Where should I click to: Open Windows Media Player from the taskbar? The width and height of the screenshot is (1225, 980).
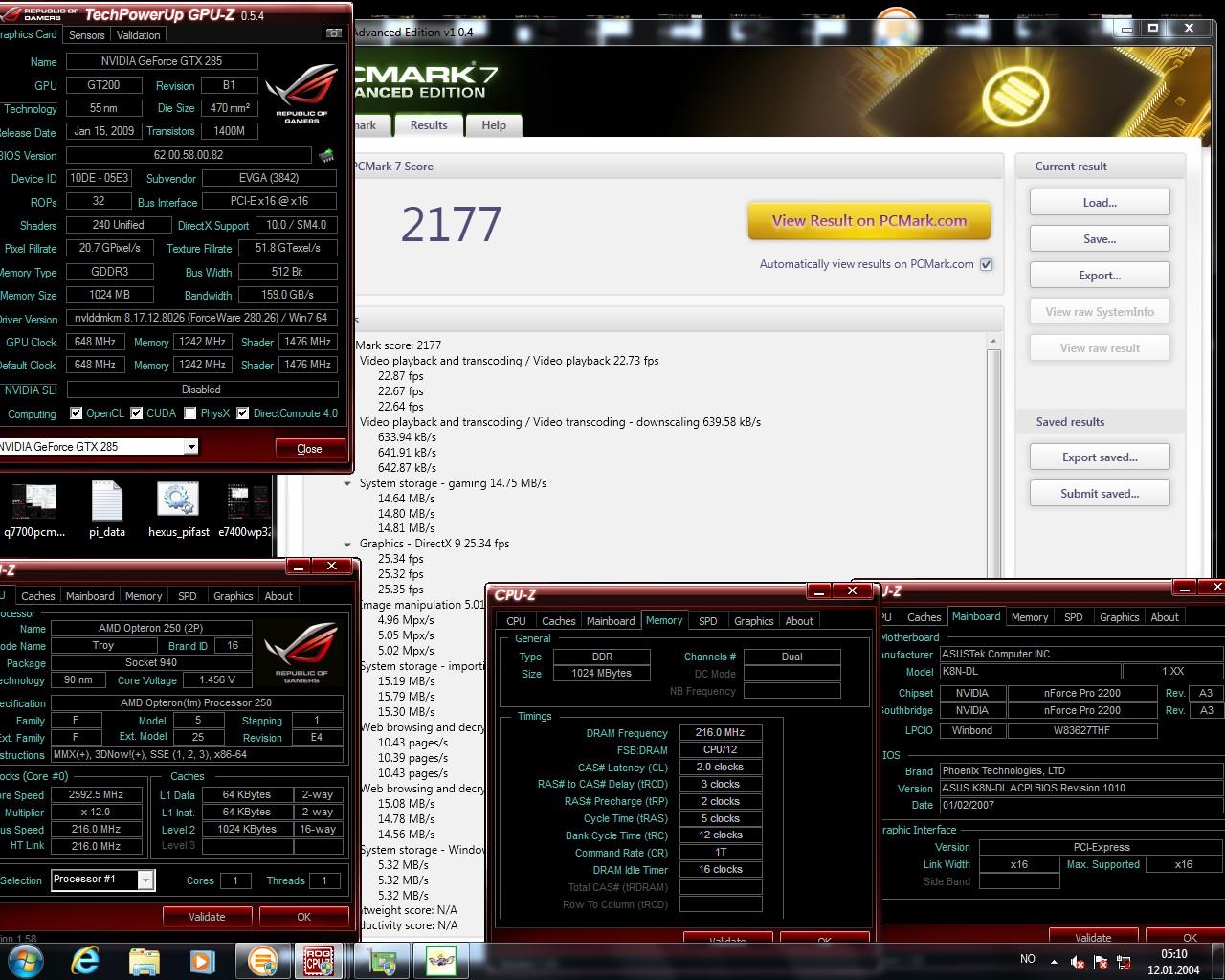point(202,961)
